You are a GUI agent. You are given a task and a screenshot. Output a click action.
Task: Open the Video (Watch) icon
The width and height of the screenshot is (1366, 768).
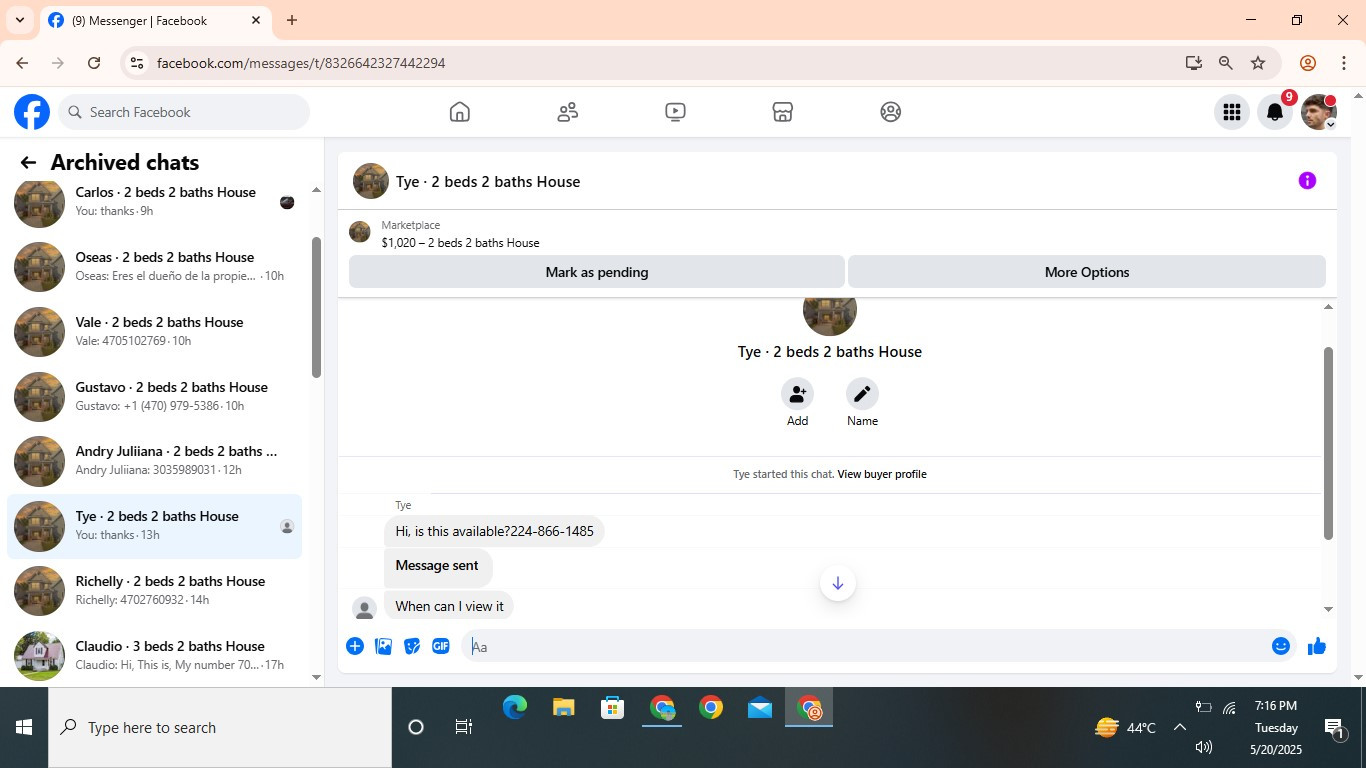tap(675, 112)
